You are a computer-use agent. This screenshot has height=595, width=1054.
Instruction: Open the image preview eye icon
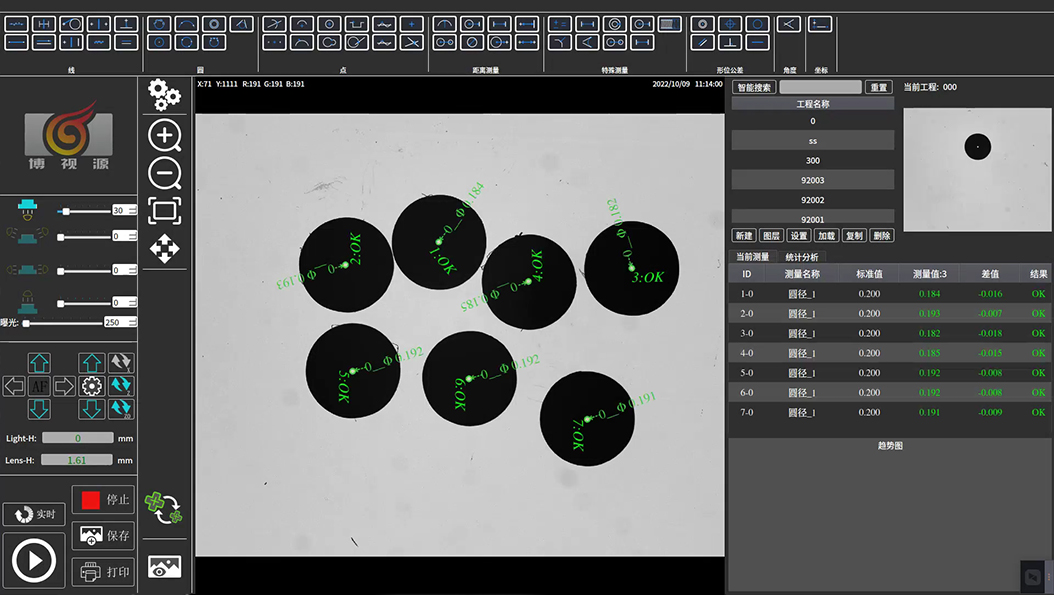point(165,567)
